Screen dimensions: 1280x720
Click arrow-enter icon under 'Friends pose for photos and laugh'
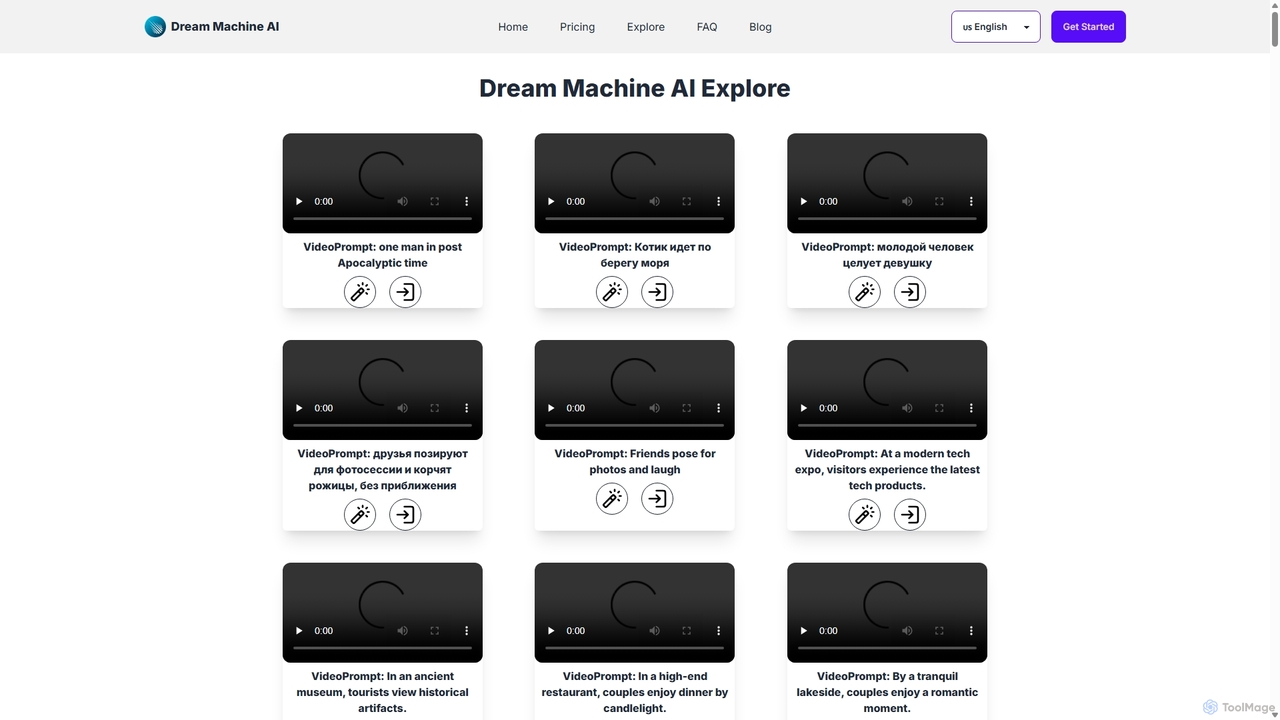(x=657, y=499)
